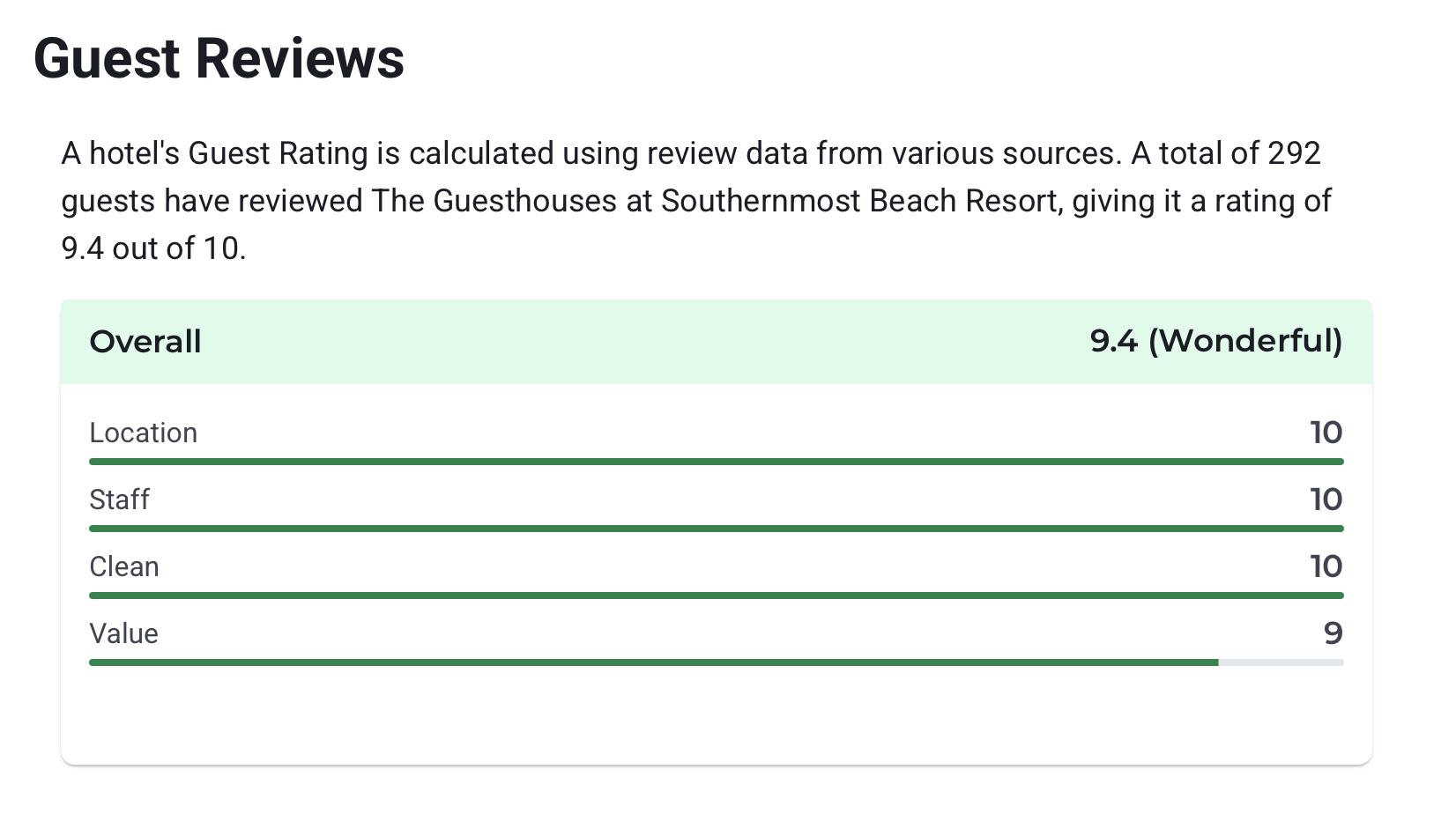Click the Clean progress bar

717,596
